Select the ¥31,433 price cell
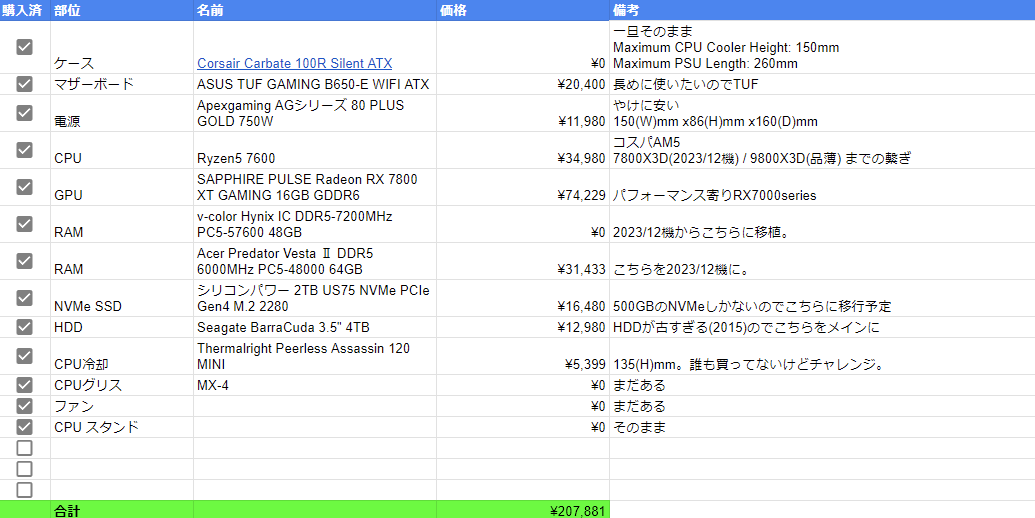The width and height of the screenshot is (1035, 518). click(x=523, y=261)
